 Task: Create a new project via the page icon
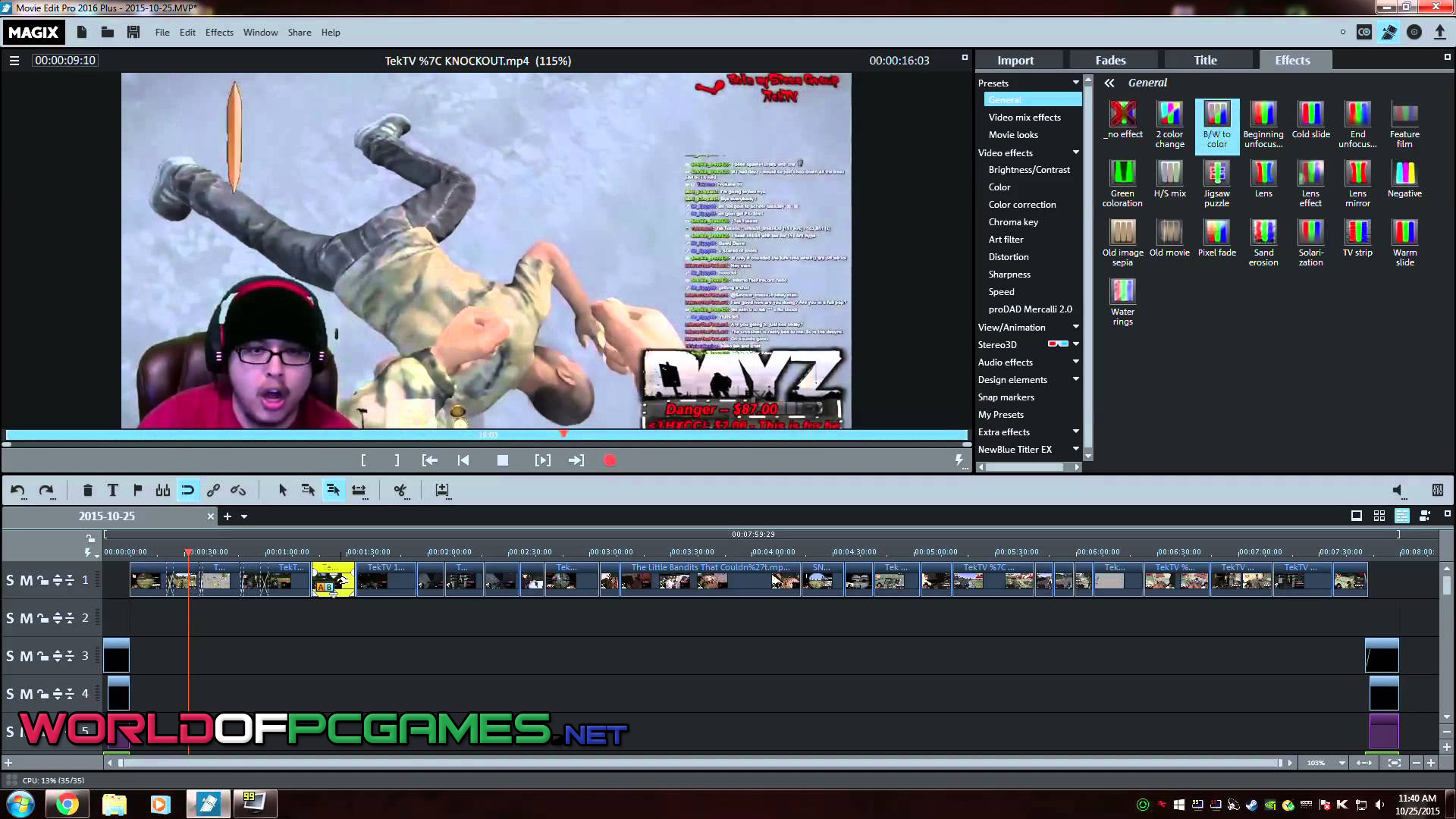point(82,32)
